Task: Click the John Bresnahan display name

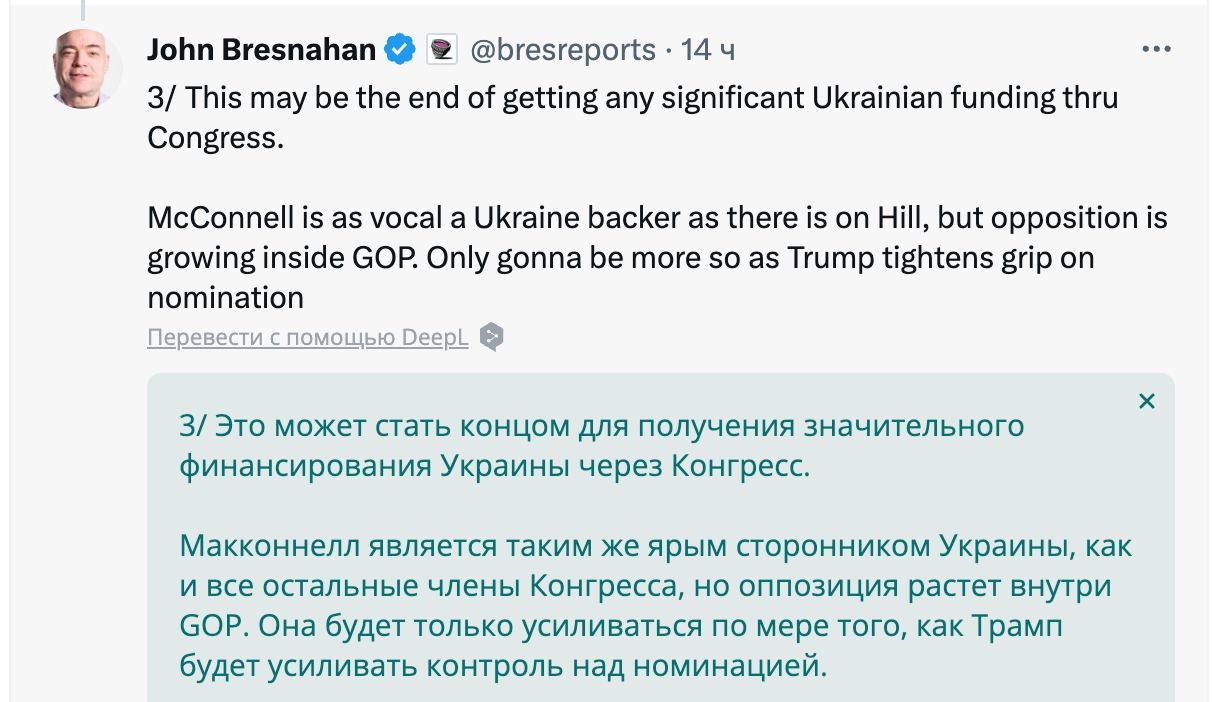Action: [x=262, y=49]
